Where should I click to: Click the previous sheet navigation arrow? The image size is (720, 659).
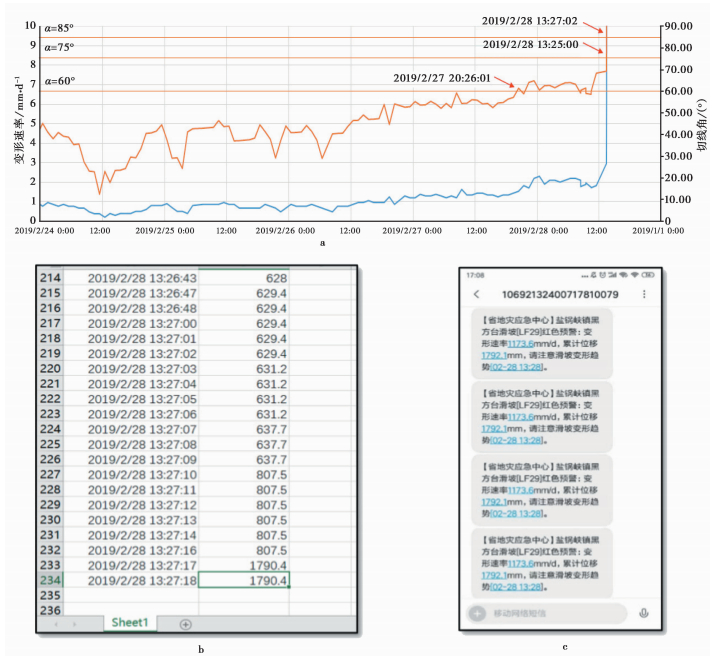tap(57, 623)
